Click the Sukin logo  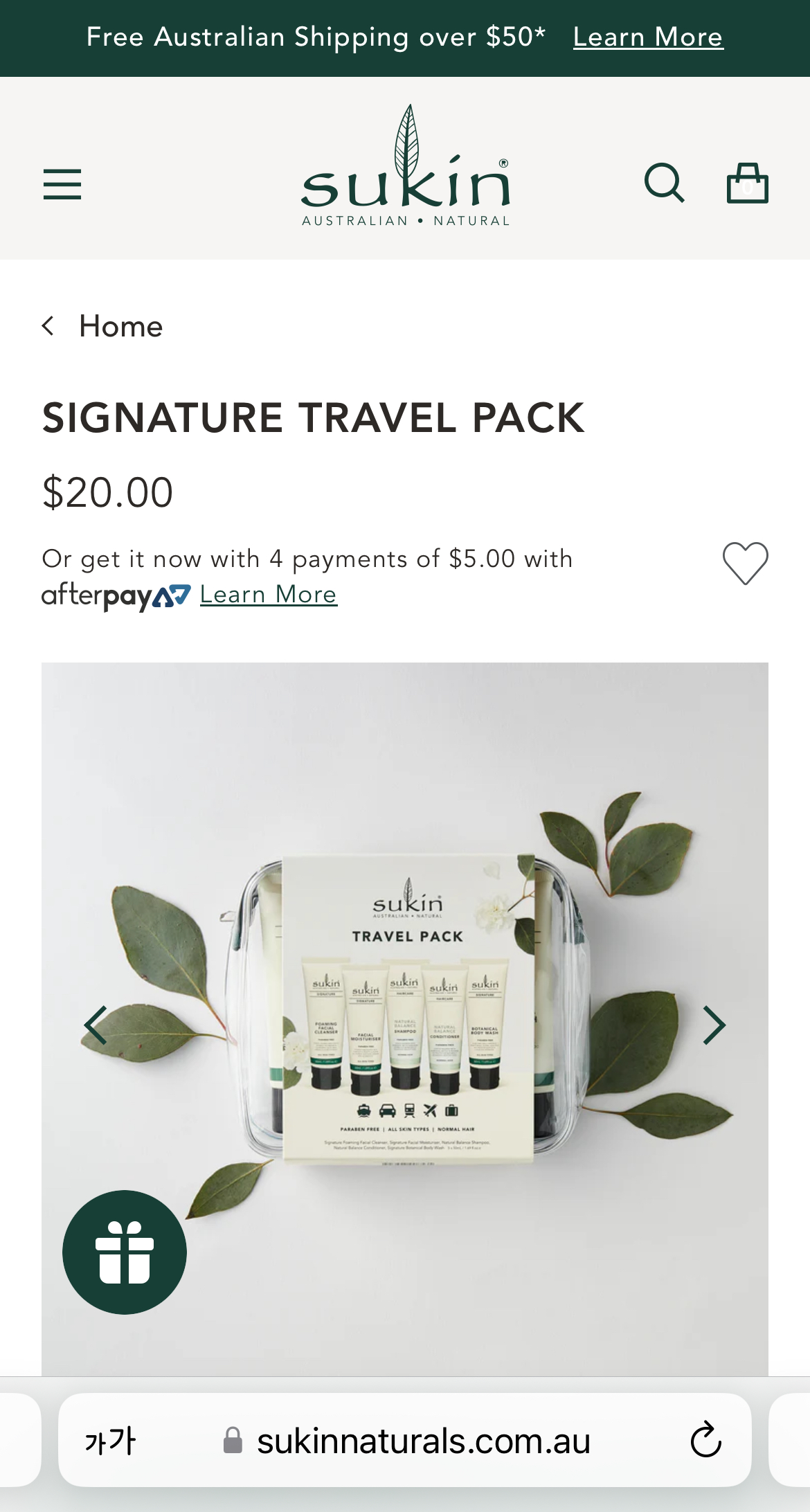[x=406, y=166]
